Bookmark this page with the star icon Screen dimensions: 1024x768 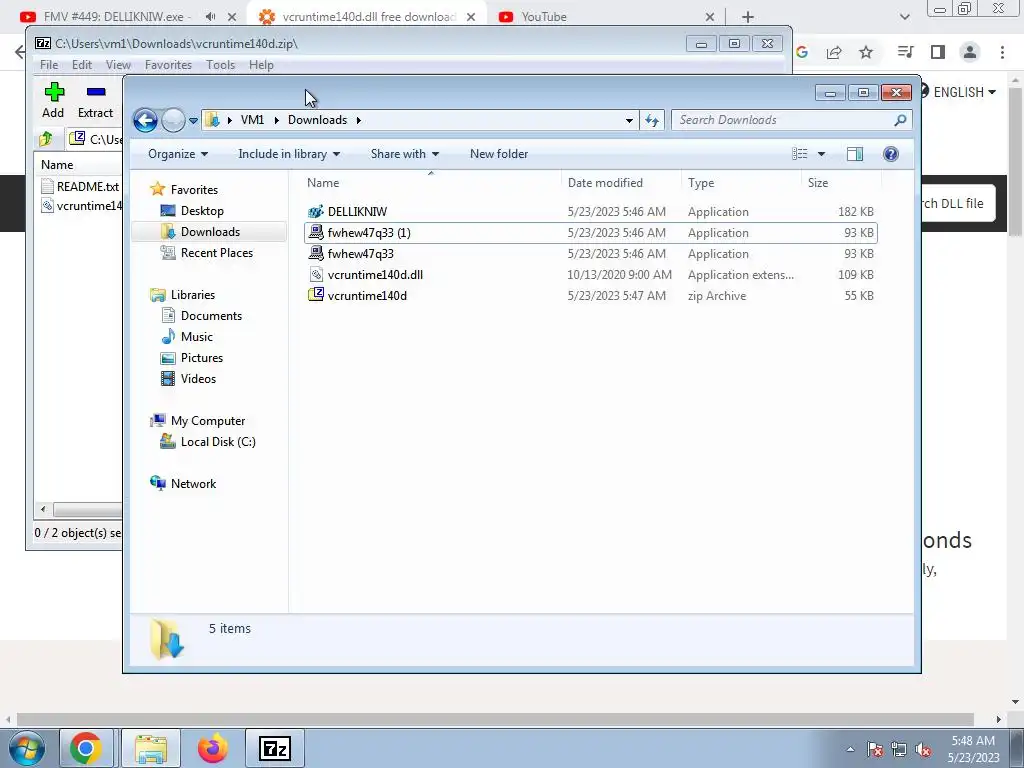(866, 52)
